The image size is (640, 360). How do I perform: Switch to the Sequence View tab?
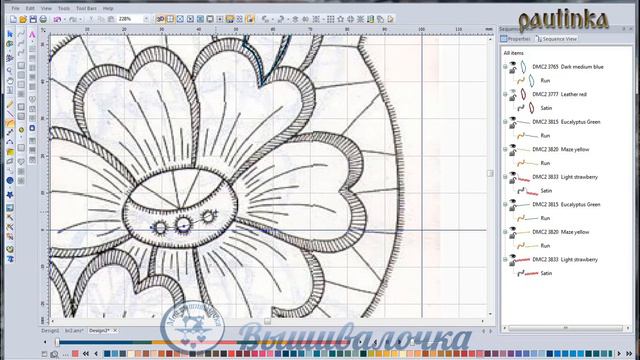[557, 39]
